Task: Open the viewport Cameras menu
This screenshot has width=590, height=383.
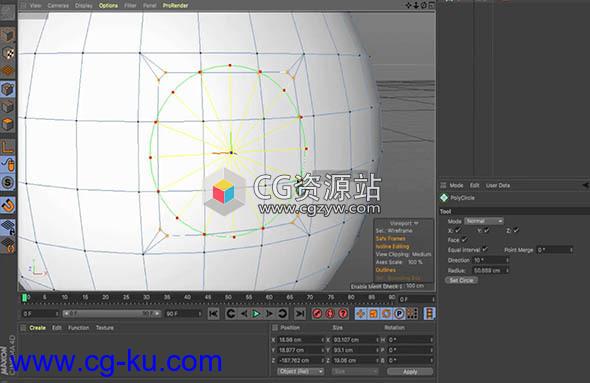Action: click(x=58, y=5)
